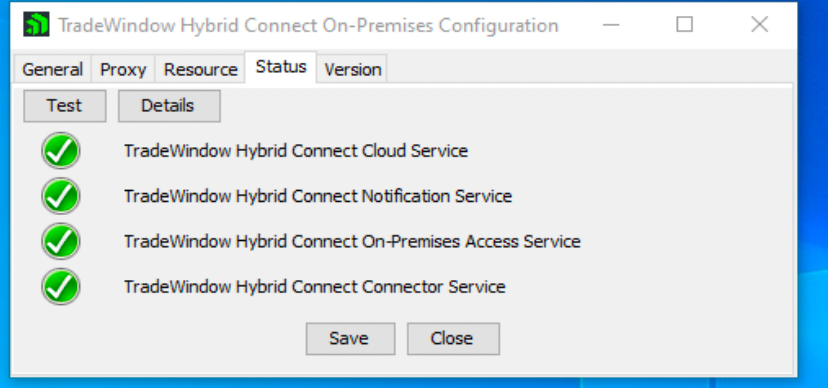Viewport: 828px width, 388px height.
Task: Click the Cloud Service green checkmark icon
Action: 61,151
